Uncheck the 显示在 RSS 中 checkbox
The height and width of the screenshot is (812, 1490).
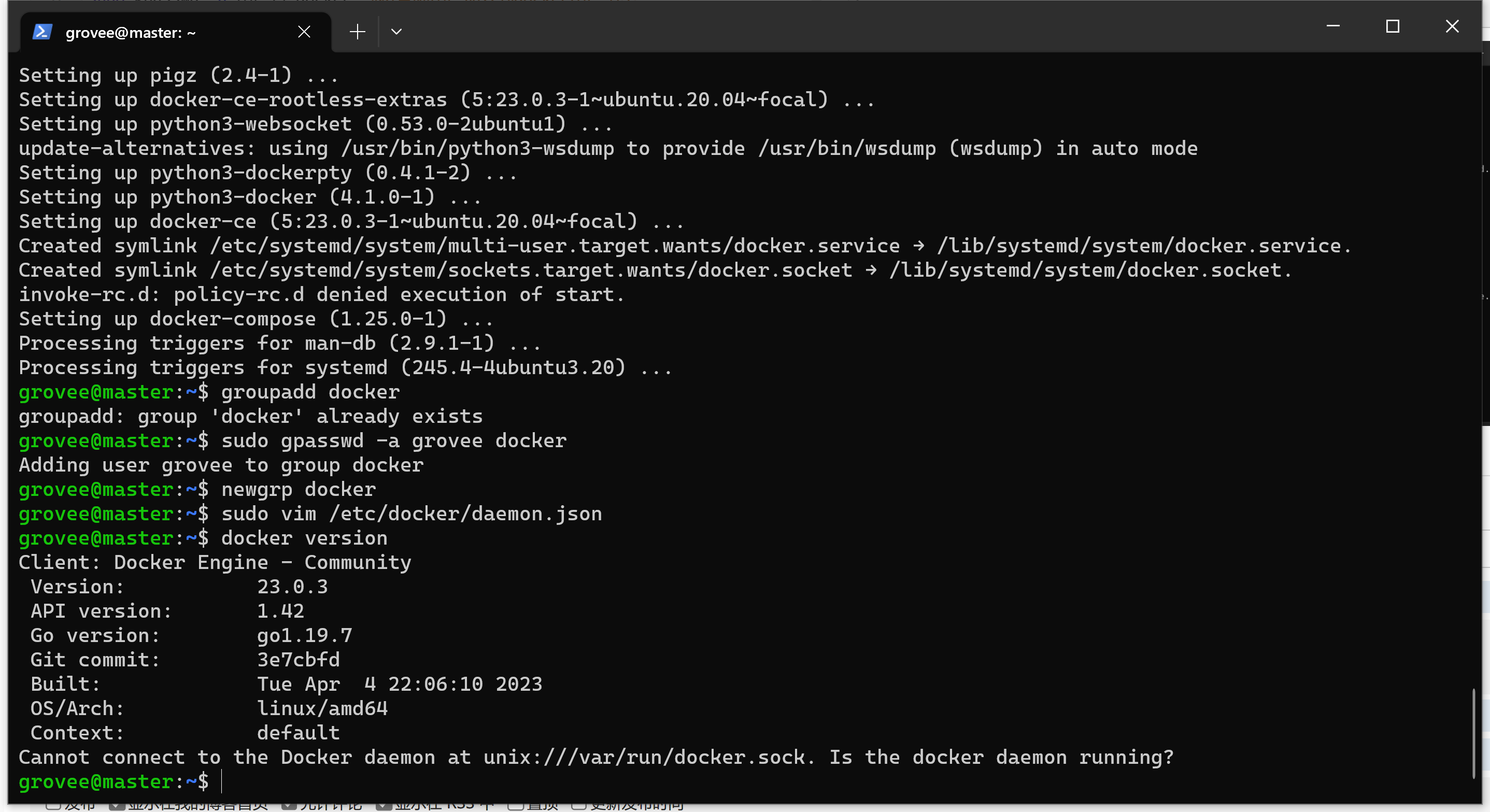tap(384, 806)
